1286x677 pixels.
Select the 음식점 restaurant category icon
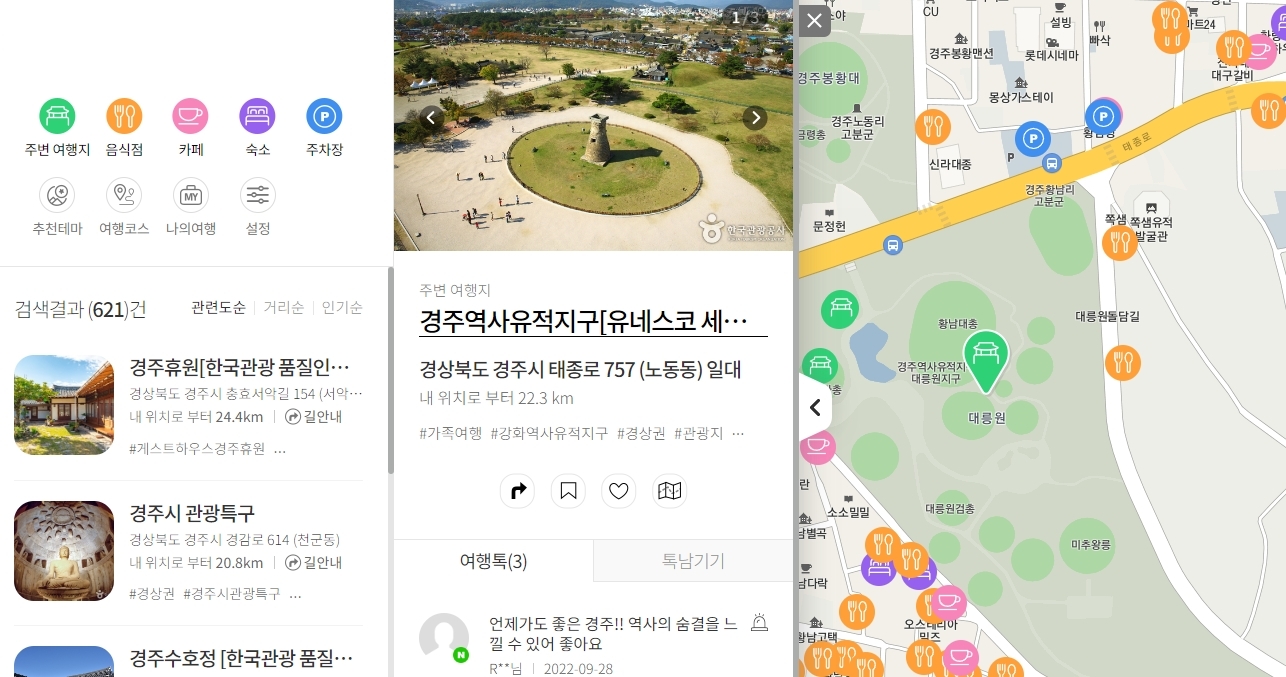(124, 116)
